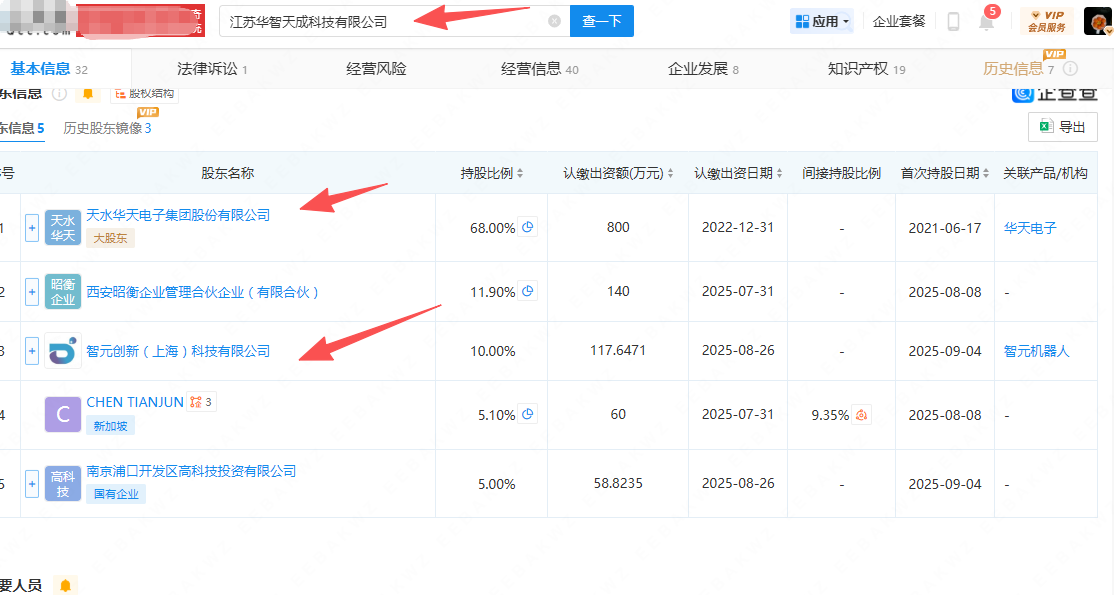Open notifications bell with 5 badge
This screenshot has height=595, width=1114.
coord(987,20)
